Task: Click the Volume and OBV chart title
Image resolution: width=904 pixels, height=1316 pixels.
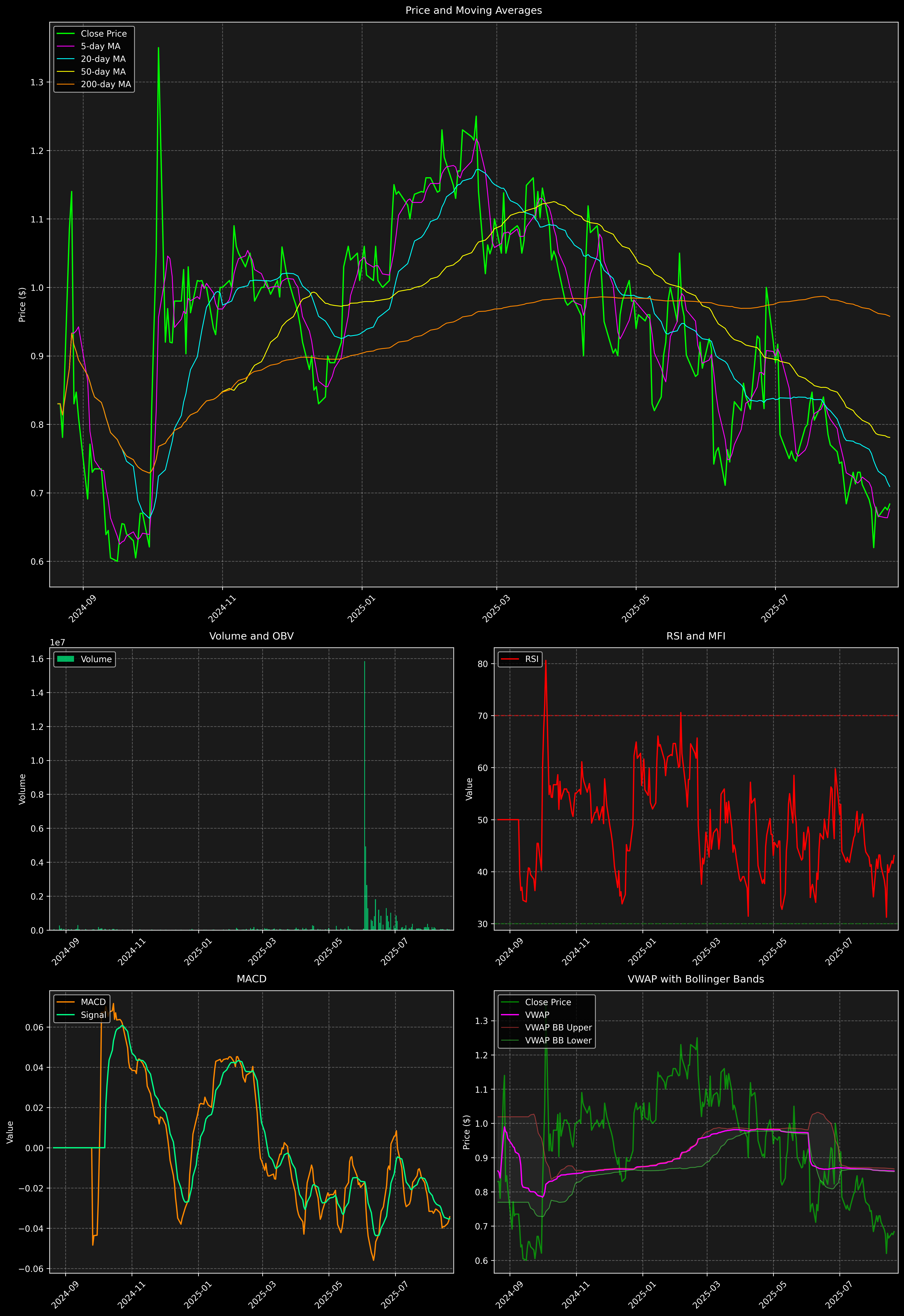Action: [252, 636]
